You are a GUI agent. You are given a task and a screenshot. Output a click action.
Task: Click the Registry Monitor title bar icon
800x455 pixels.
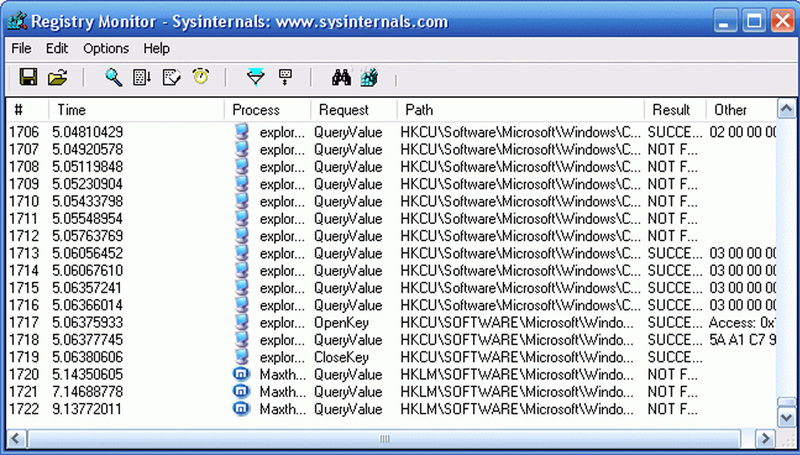pos(17,22)
